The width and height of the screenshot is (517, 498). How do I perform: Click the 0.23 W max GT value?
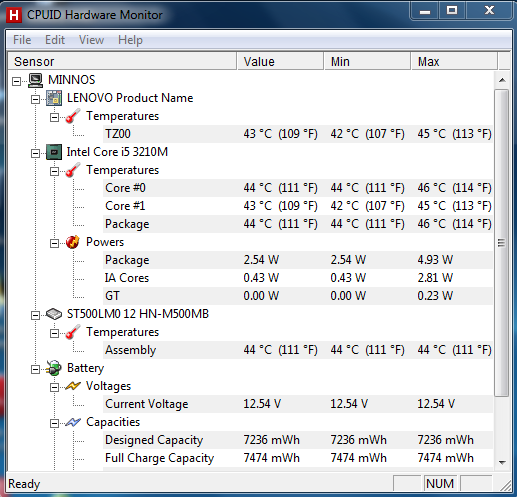point(435,296)
